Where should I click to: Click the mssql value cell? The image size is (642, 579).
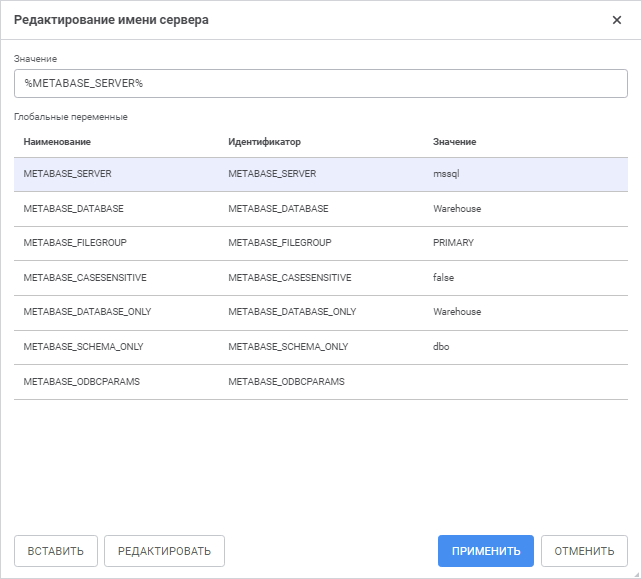(x=446, y=174)
